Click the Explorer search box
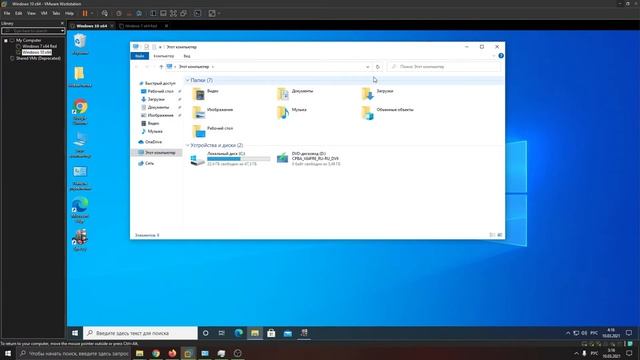 point(443,67)
